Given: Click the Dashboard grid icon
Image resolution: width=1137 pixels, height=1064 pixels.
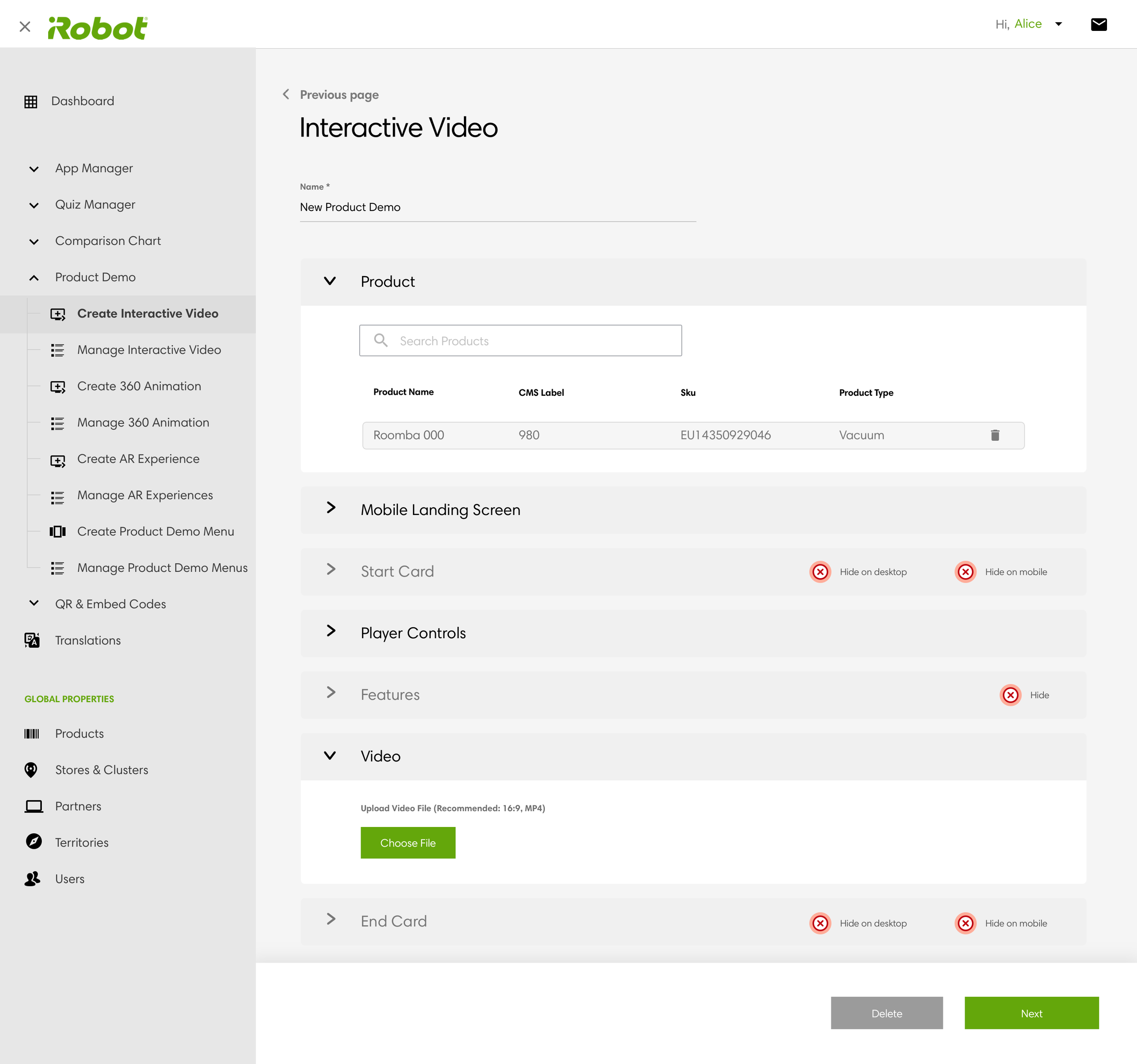Looking at the screenshot, I should pyautogui.click(x=31, y=101).
